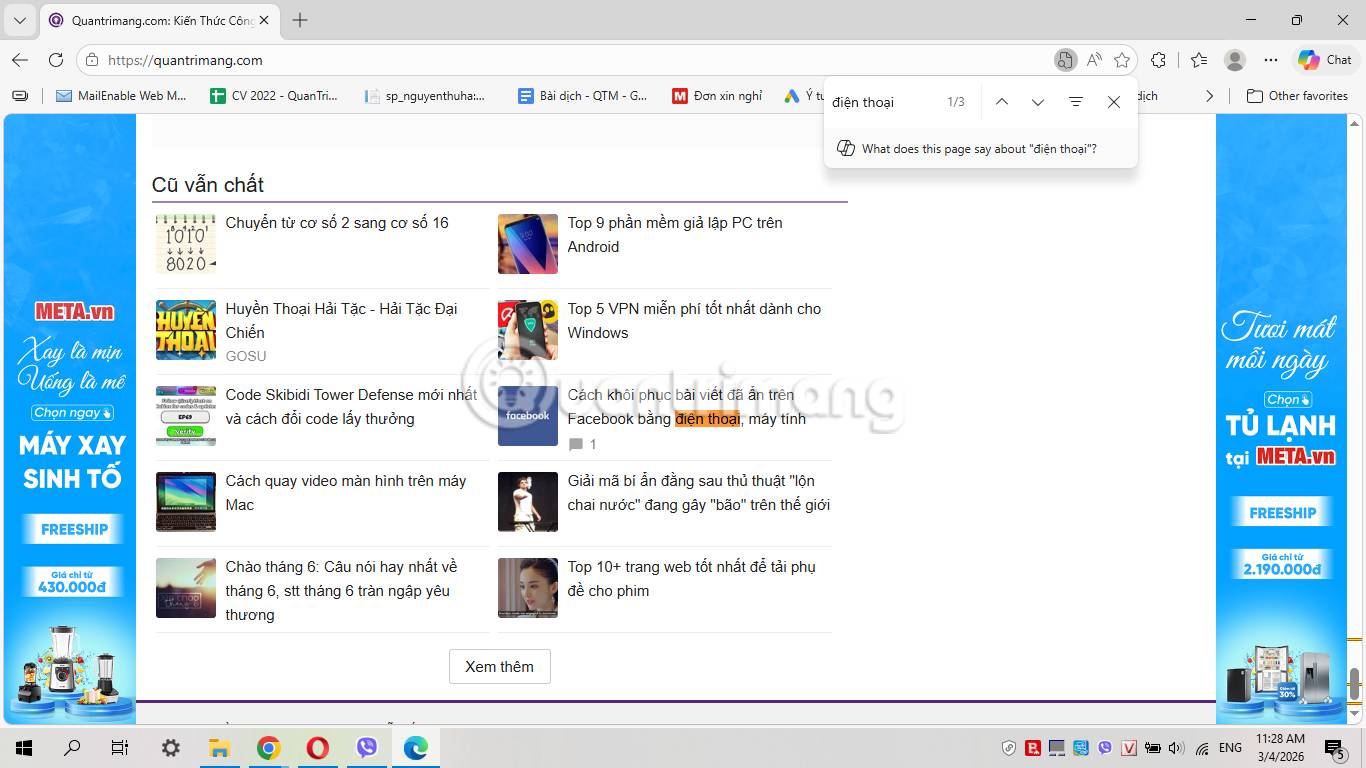Click the Huyền Thoại Hải Tặc article thumbnail

185,330
